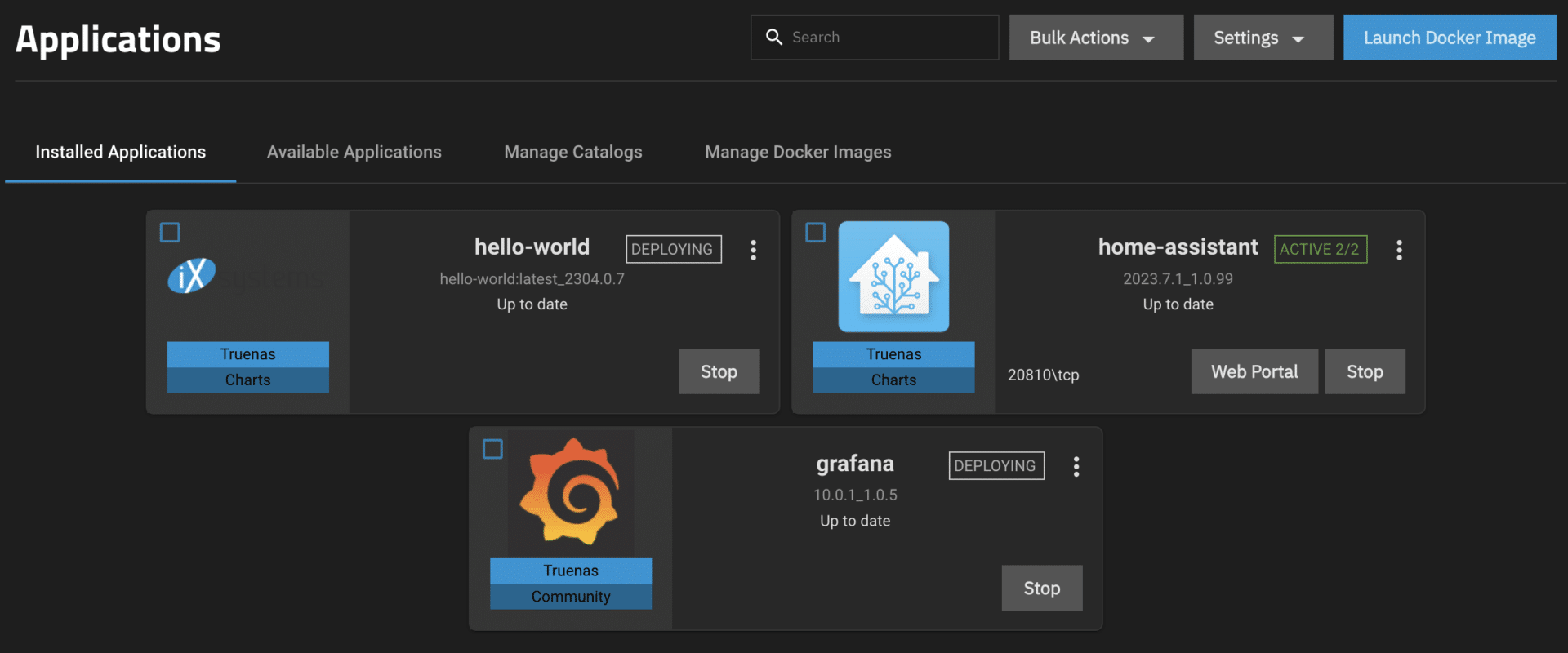1568x653 pixels.
Task: Click the Charts label on home-assistant card
Action: click(893, 380)
